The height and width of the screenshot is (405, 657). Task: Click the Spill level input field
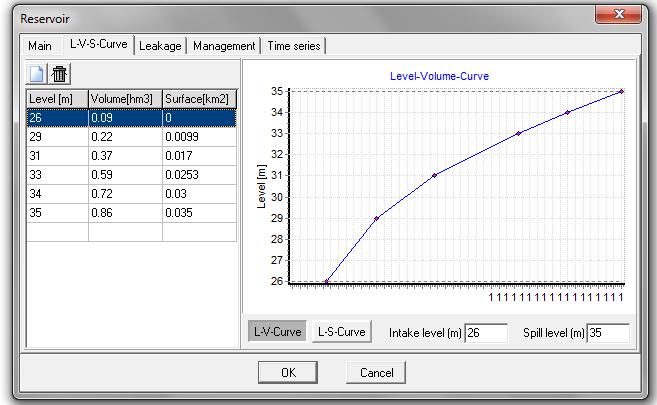(x=608, y=333)
